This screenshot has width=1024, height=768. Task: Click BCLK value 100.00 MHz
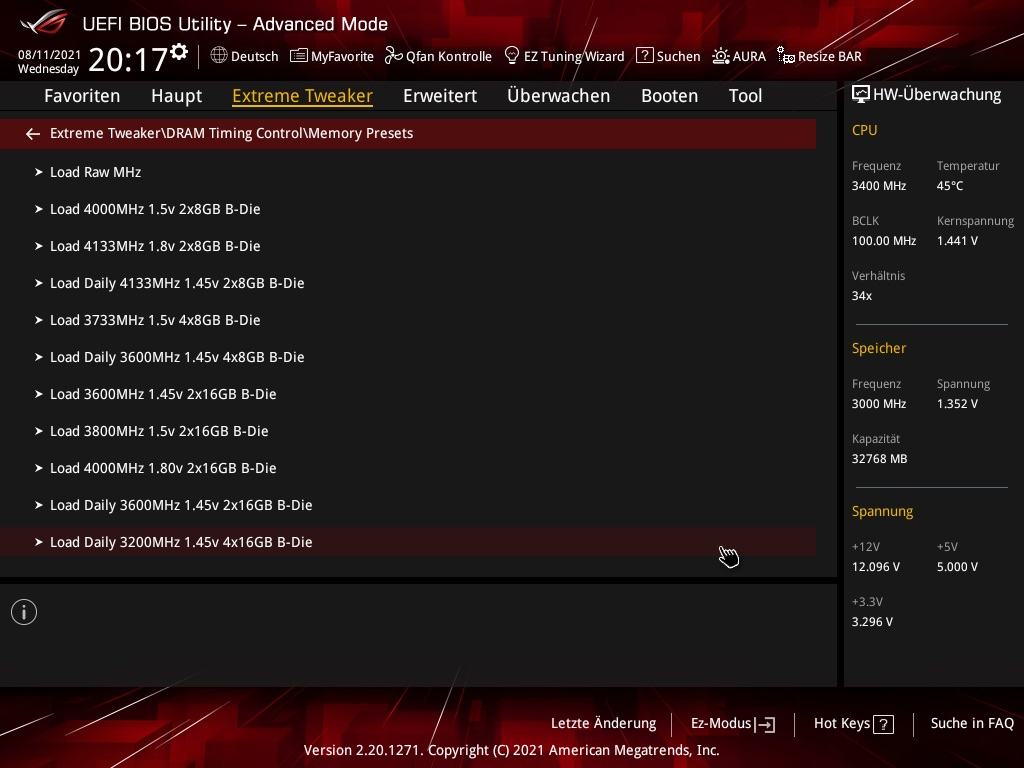[884, 241]
